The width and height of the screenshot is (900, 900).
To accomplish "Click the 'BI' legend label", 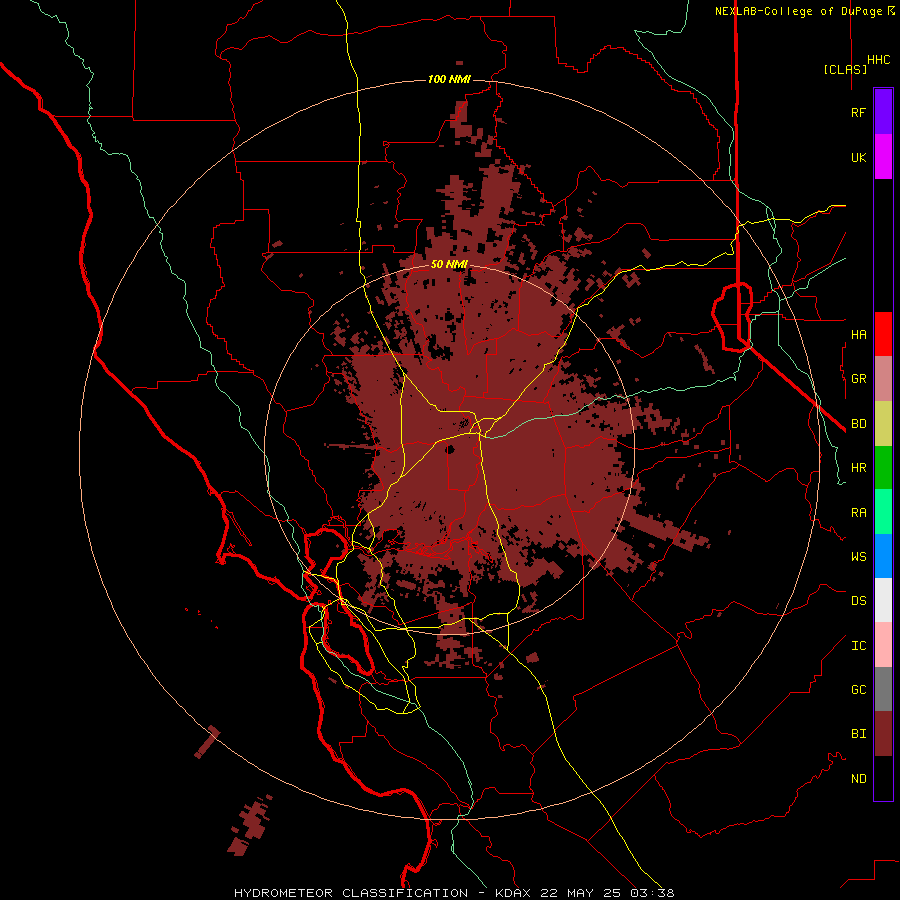I will (x=858, y=734).
